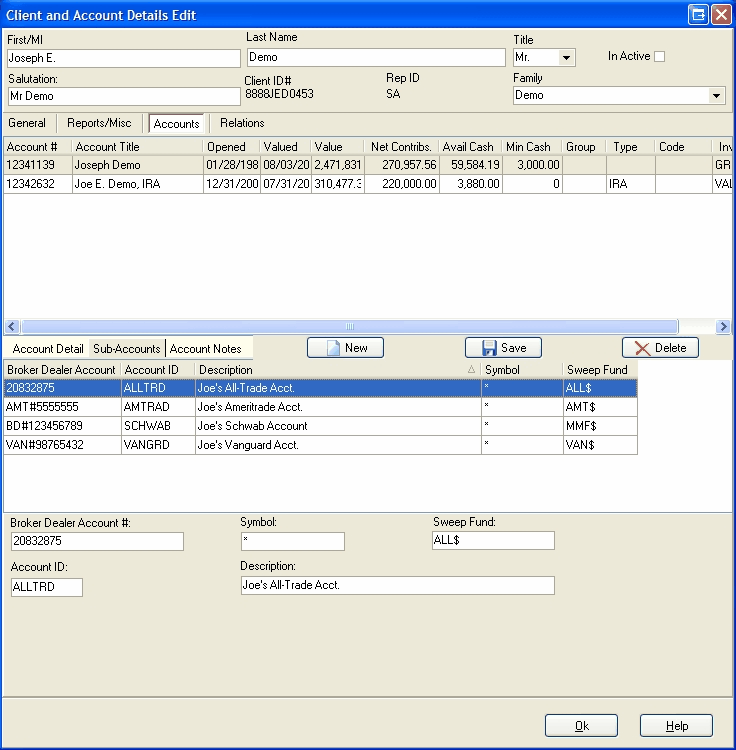Click the Help button
Viewport: 736px width, 750px height.
[676, 726]
